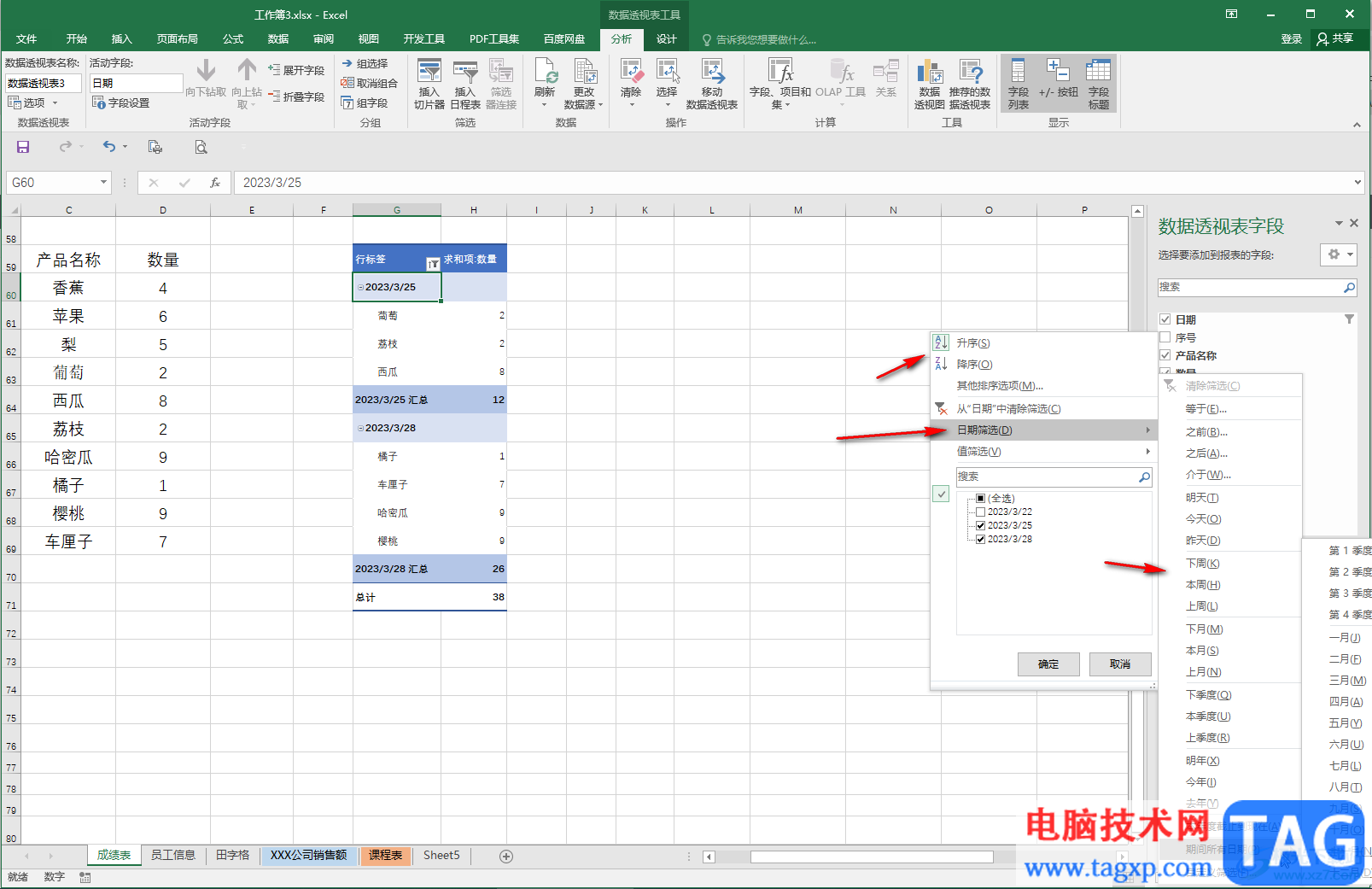Toggle Field Headers display
The image size is (1372, 889).
[1099, 84]
